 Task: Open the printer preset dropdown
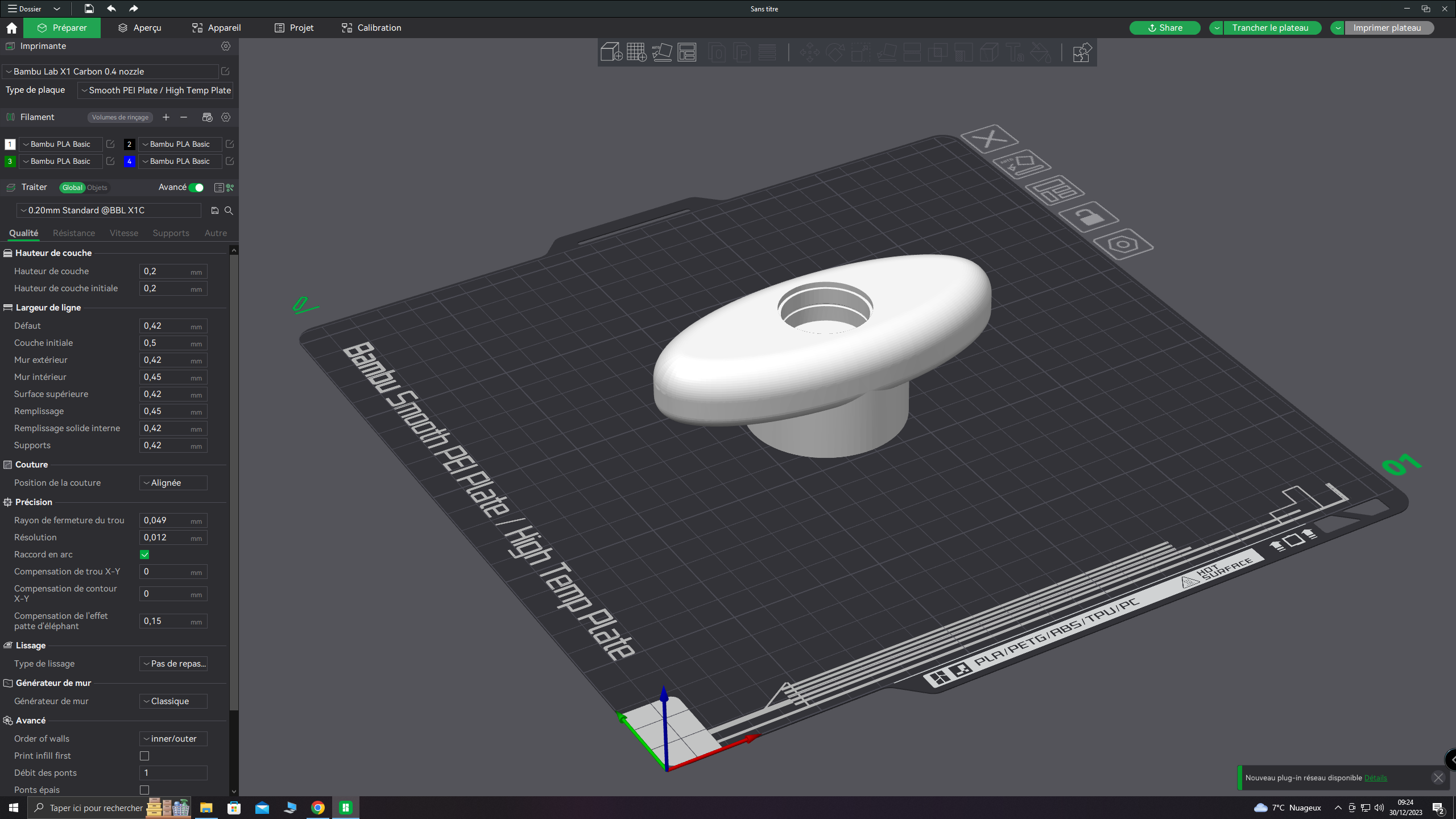pos(111,71)
